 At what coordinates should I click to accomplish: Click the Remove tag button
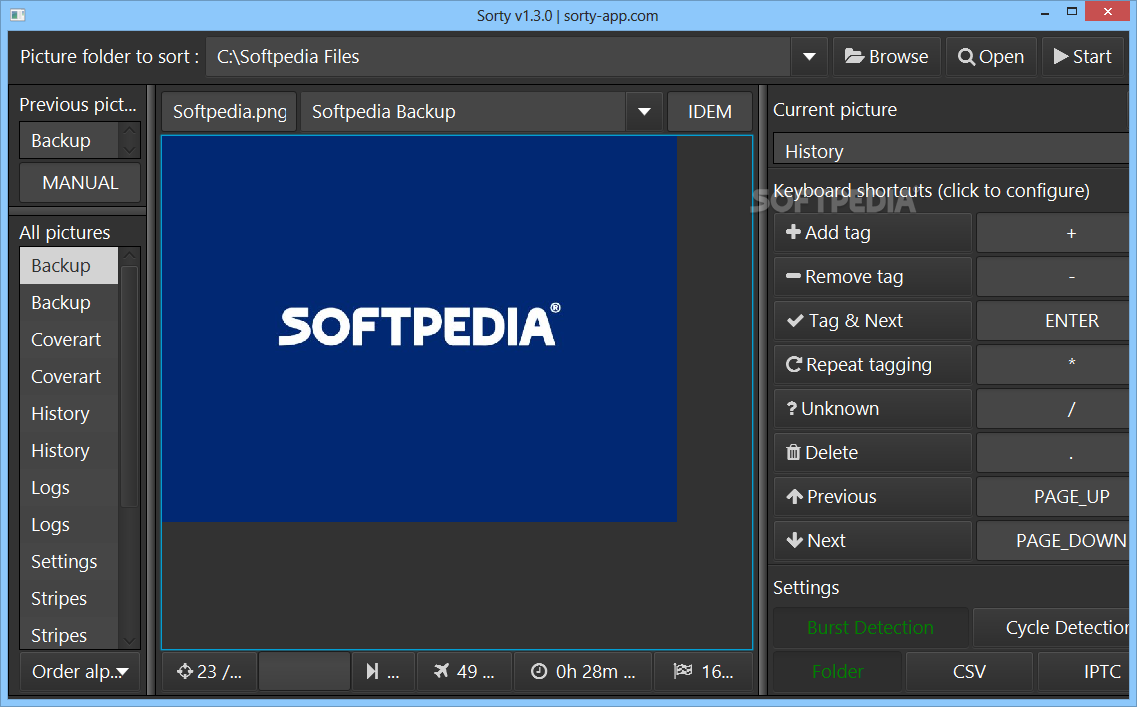point(872,277)
